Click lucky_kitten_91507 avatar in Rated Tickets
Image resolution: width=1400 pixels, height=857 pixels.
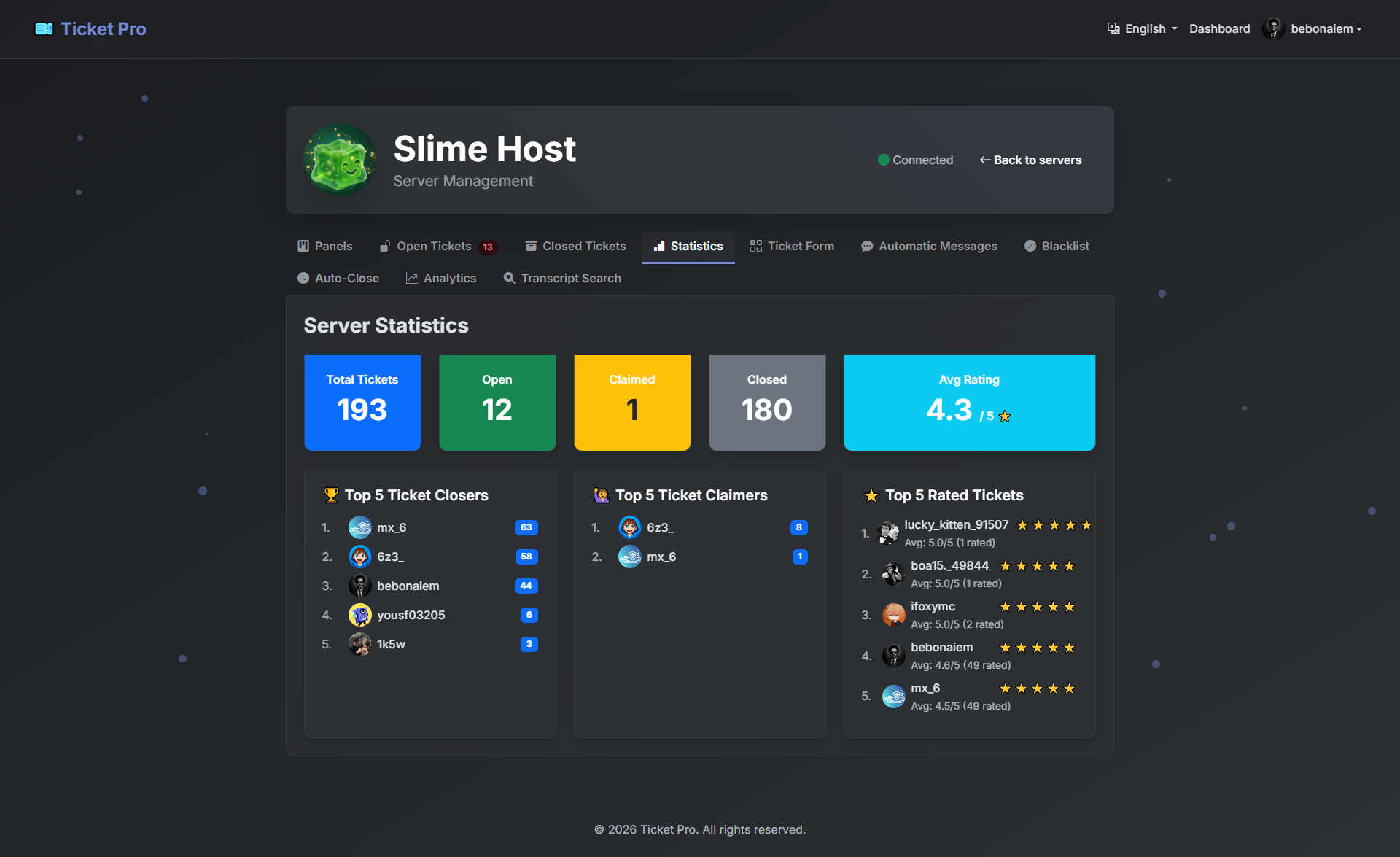888,533
